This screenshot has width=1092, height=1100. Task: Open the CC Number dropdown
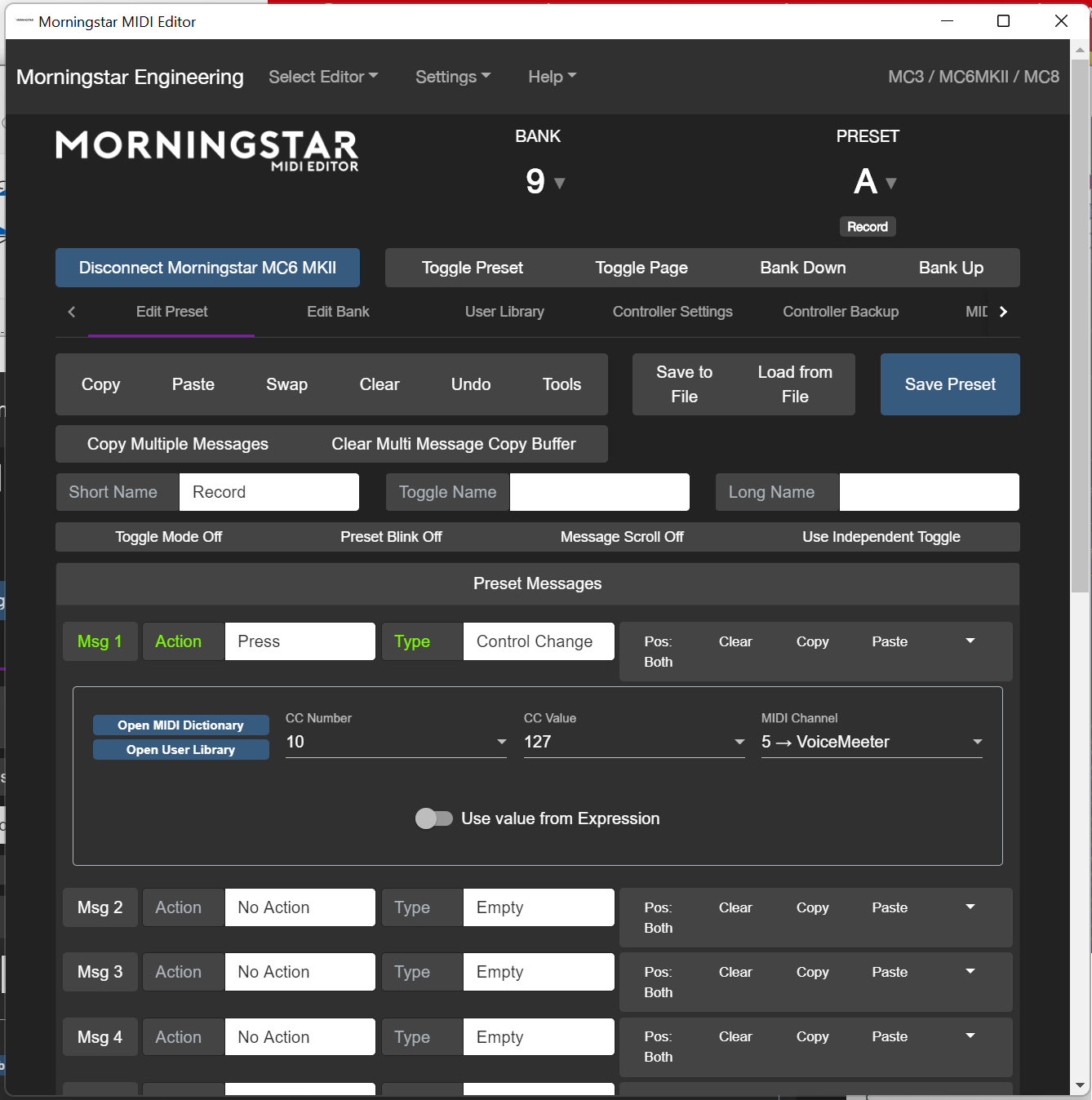click(396, 742)
